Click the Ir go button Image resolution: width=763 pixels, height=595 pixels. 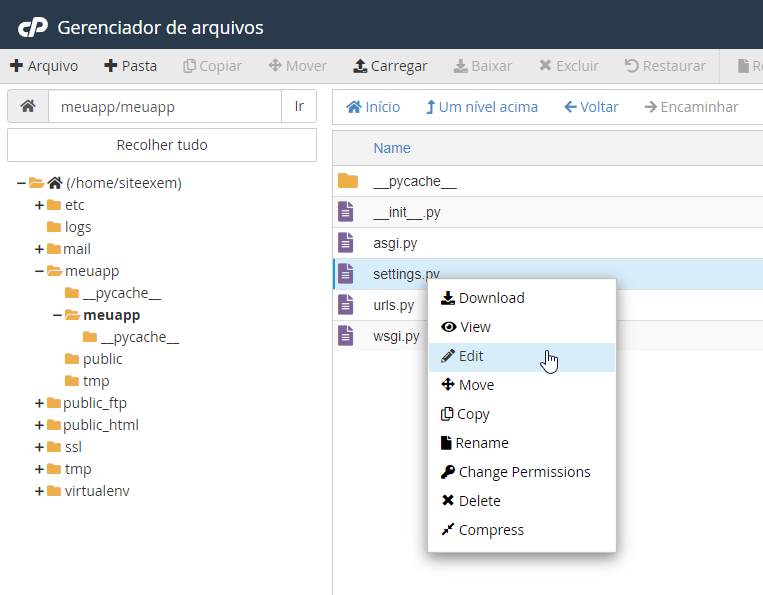point(299,106)
